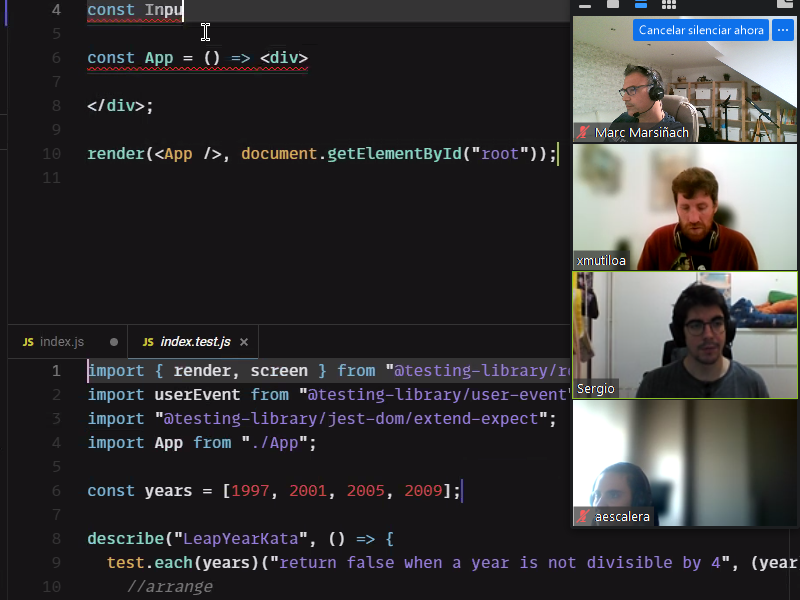
Task: Click 'describe' keyword in test file
Action: click(x=126, y=538)
